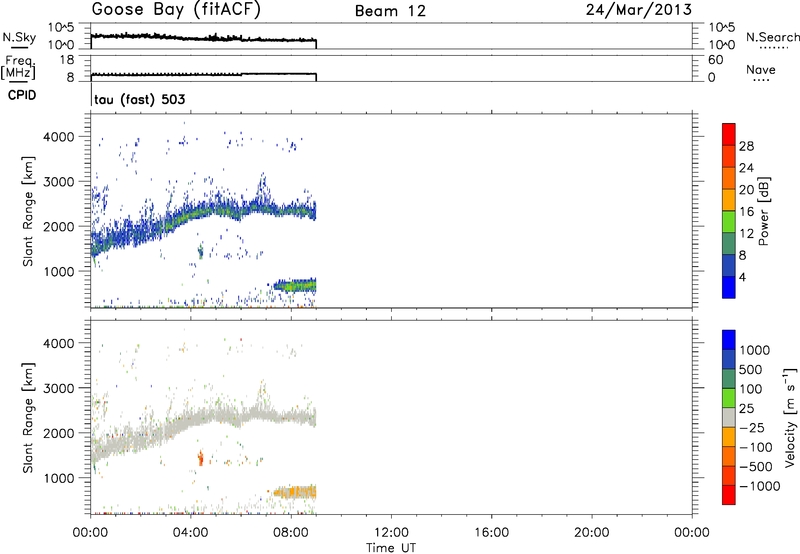Click the 'Beam 12' header label
Viewport: 800px width, 554px height.
[390, 11]
